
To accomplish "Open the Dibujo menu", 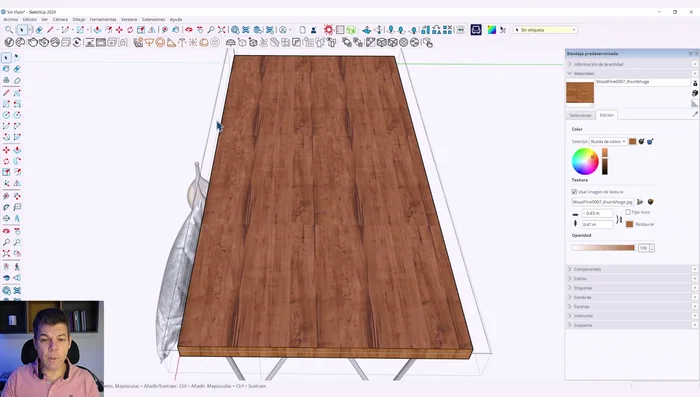I will [x=79, y=20].
